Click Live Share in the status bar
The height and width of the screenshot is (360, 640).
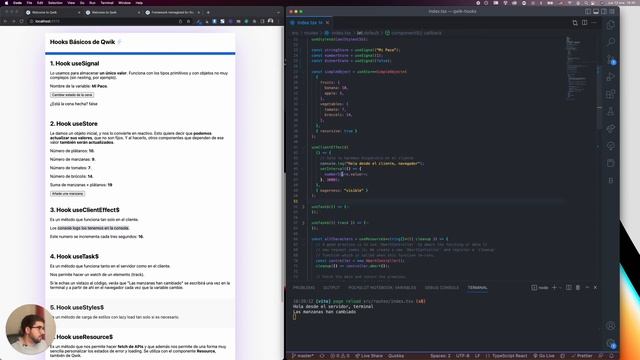coord(369,356)
